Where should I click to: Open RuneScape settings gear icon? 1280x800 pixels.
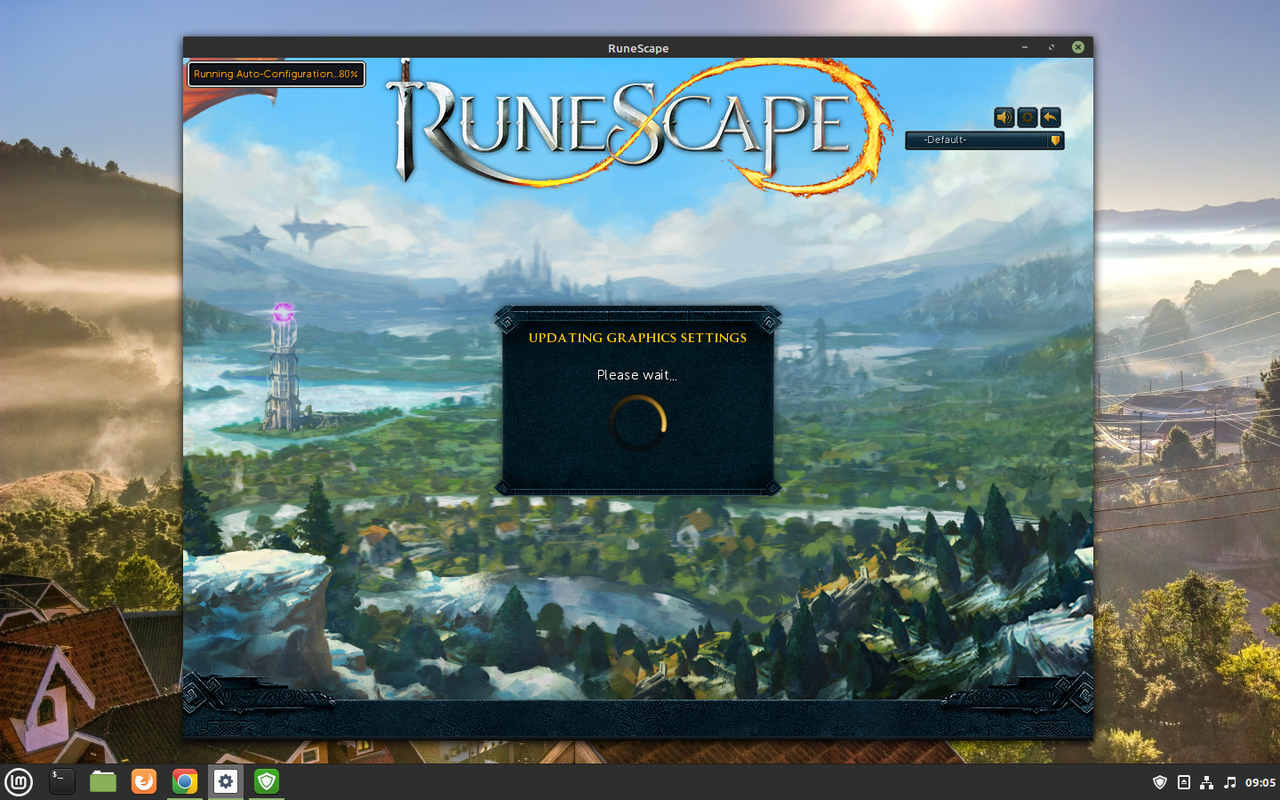(x=1027, y=117)
